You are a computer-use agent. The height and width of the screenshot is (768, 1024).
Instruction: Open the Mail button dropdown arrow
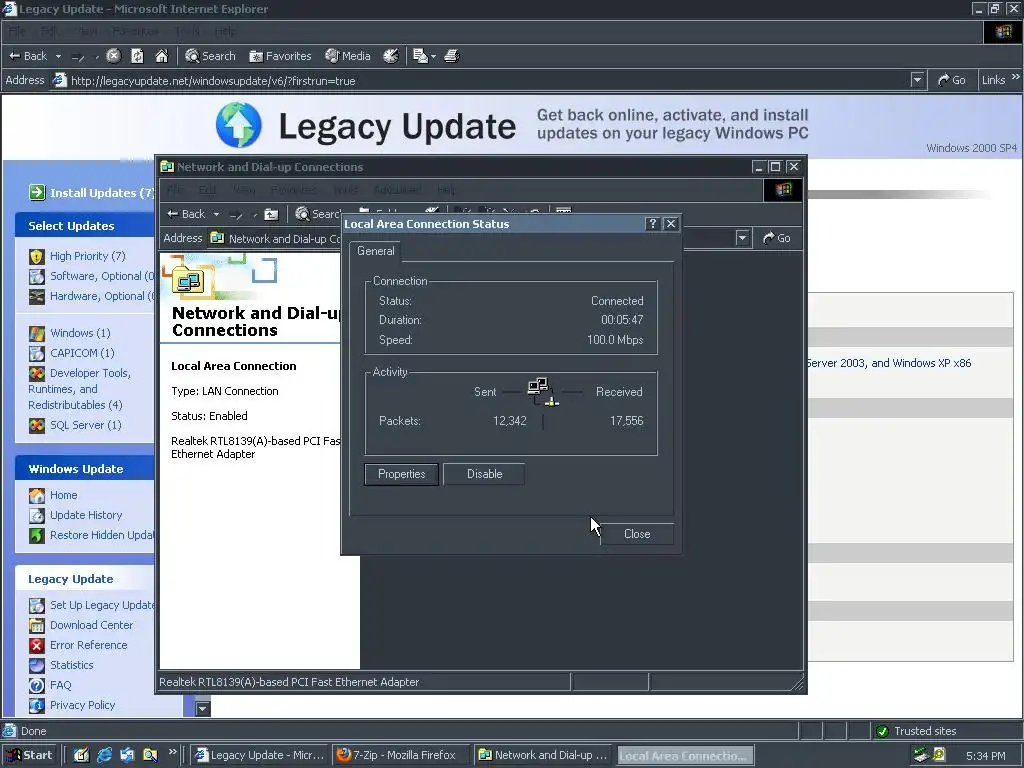click(433, 56)
